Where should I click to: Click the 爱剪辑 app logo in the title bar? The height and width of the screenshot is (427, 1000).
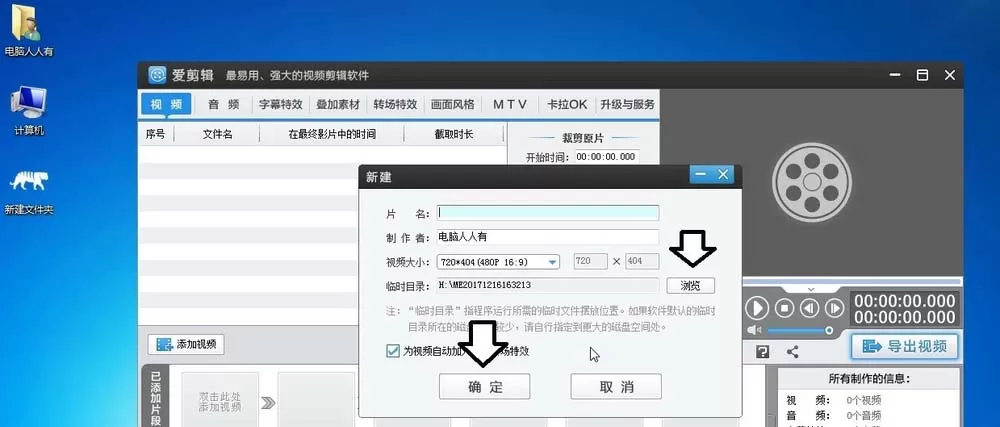tap(158, 75)
